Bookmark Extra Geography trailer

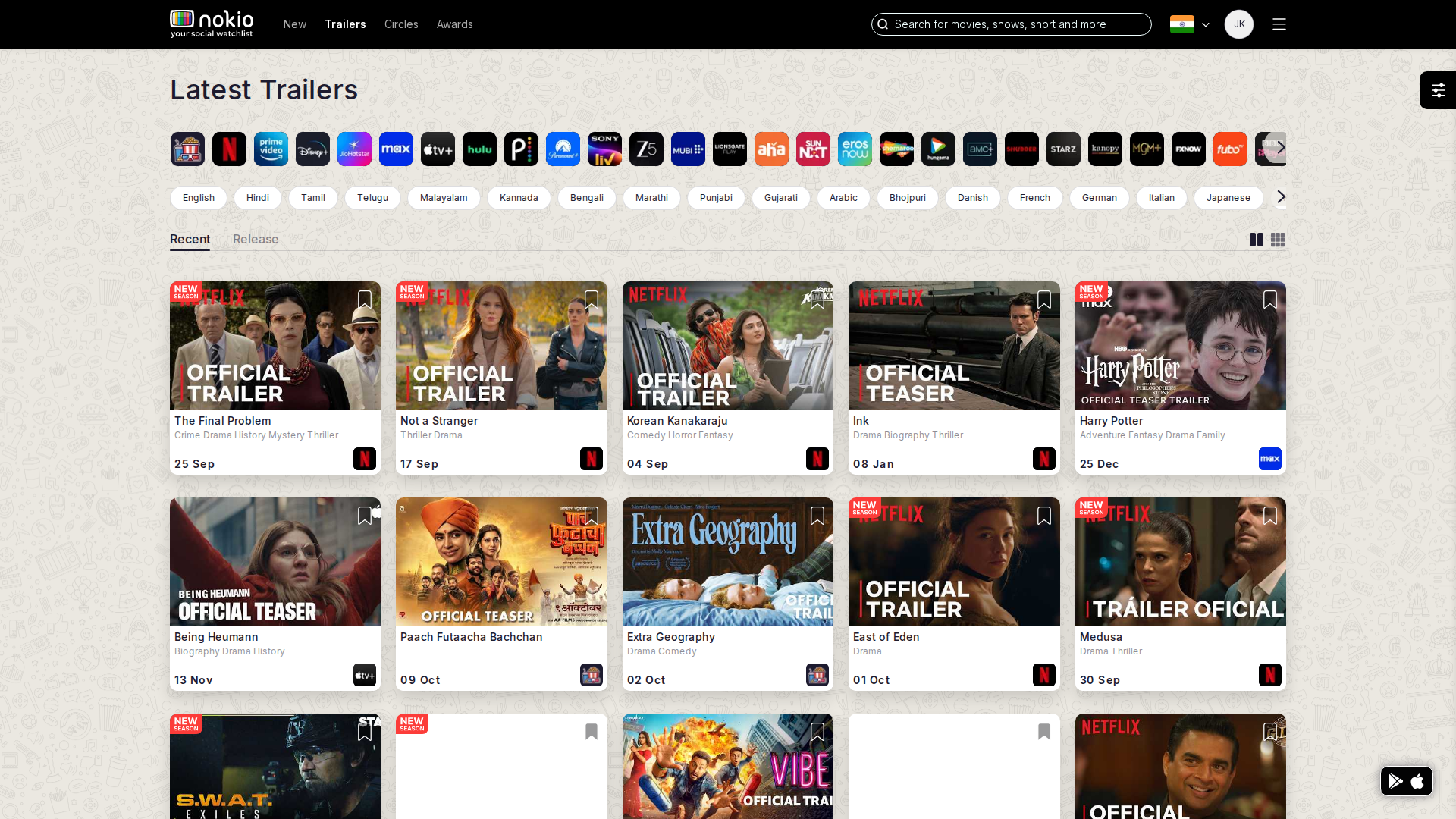[x=817, y=516]
